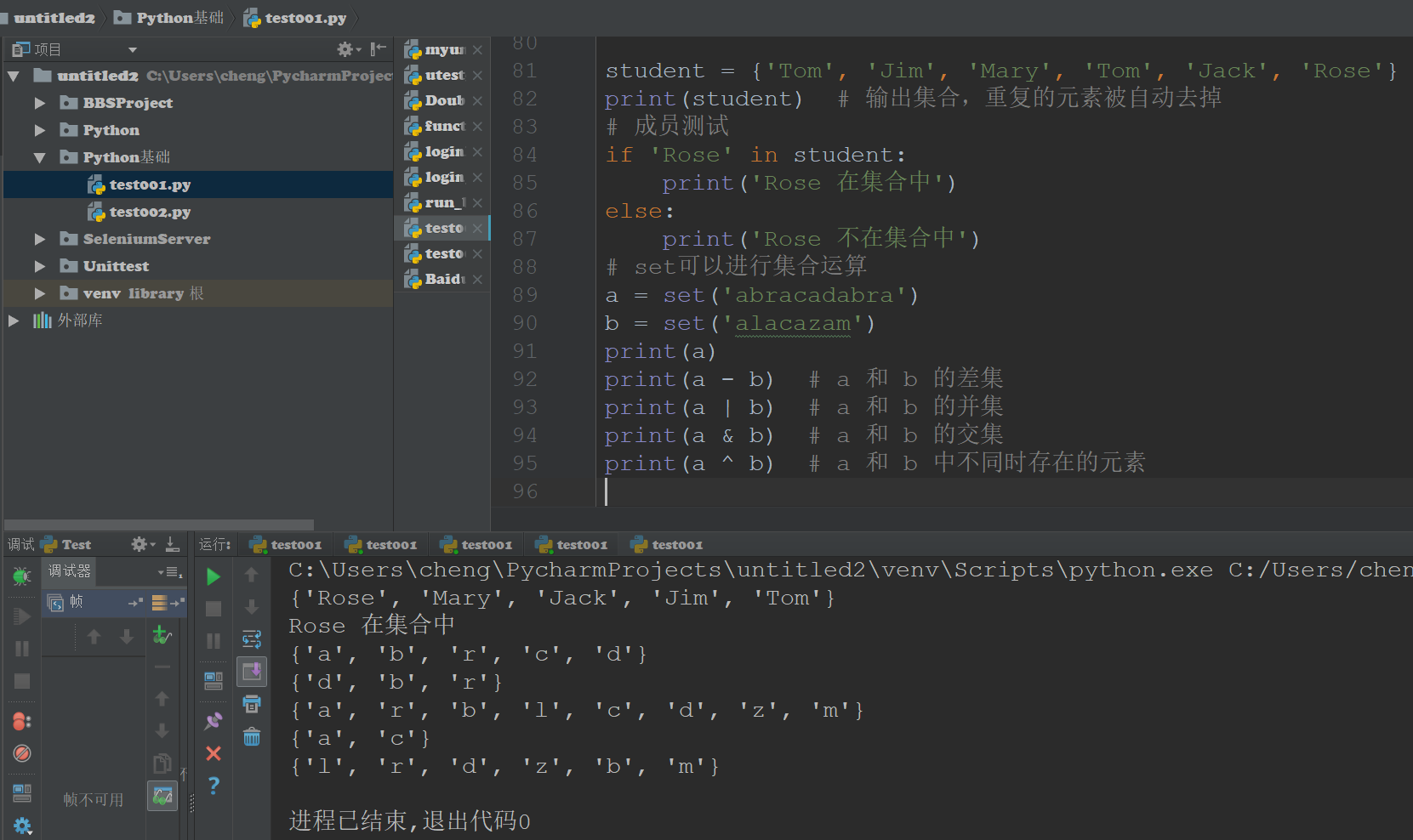Expand the Unittest folder
1413x840 pixels.
pyautogui.click(x=40, y=267)
